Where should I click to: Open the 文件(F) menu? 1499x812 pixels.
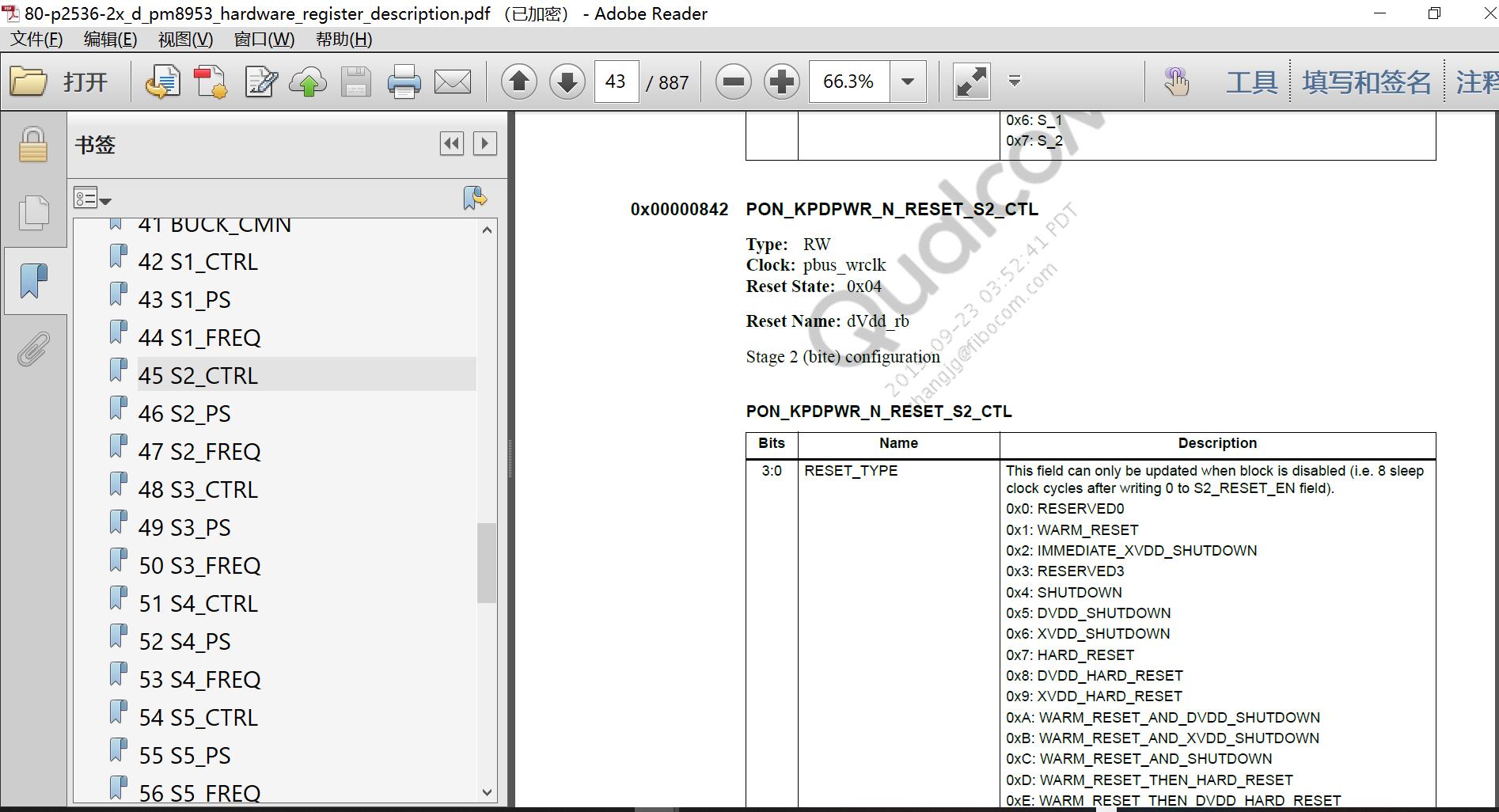point(36,40)
